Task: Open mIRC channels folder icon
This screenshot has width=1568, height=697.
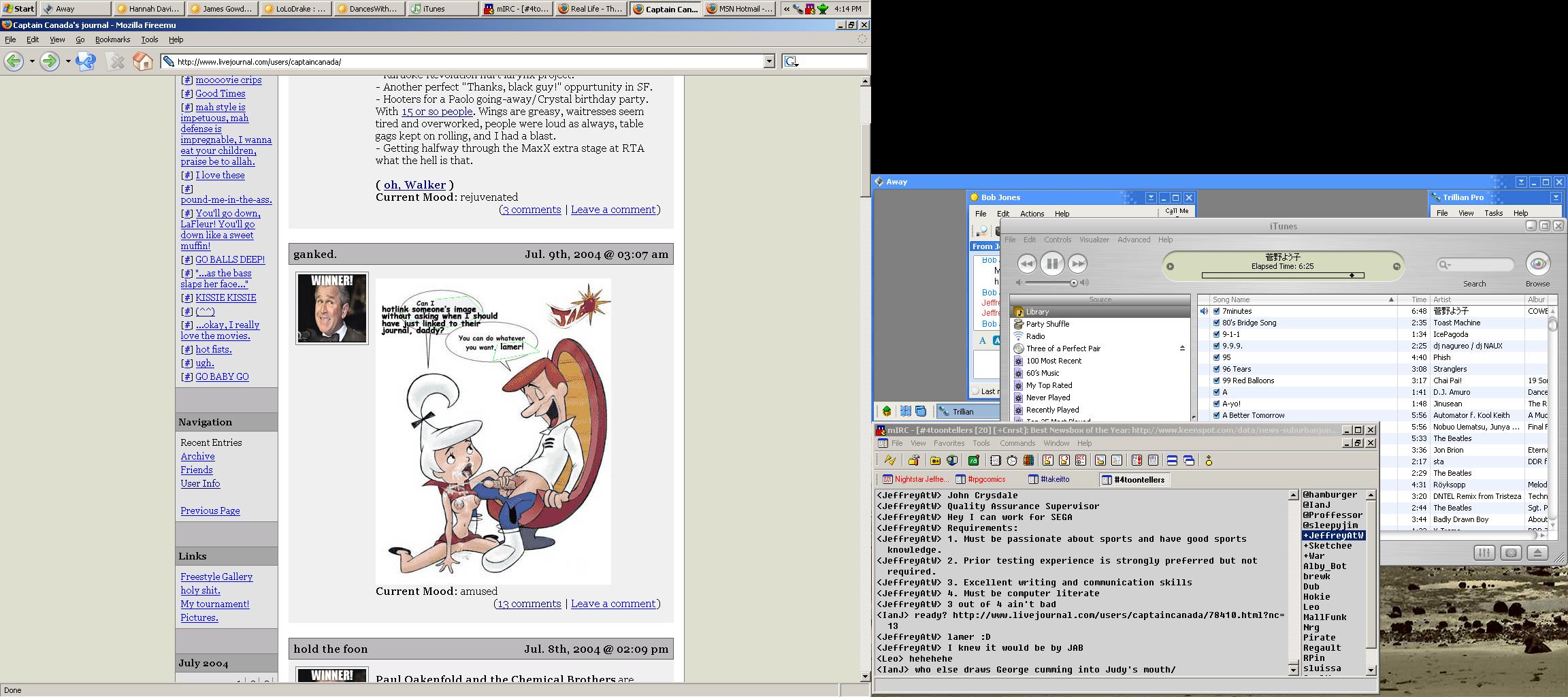Action: (x=935, y=461)
